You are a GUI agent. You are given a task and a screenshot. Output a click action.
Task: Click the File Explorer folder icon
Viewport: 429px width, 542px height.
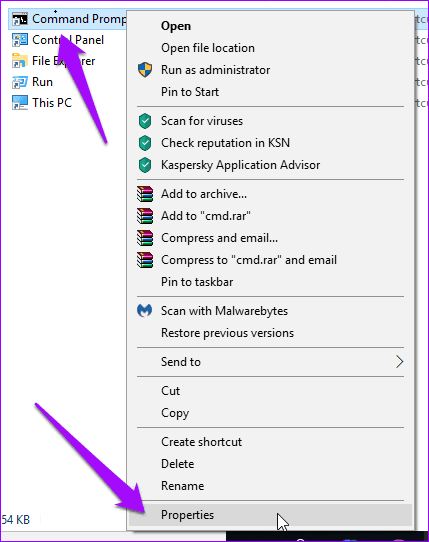click(19, 61)
